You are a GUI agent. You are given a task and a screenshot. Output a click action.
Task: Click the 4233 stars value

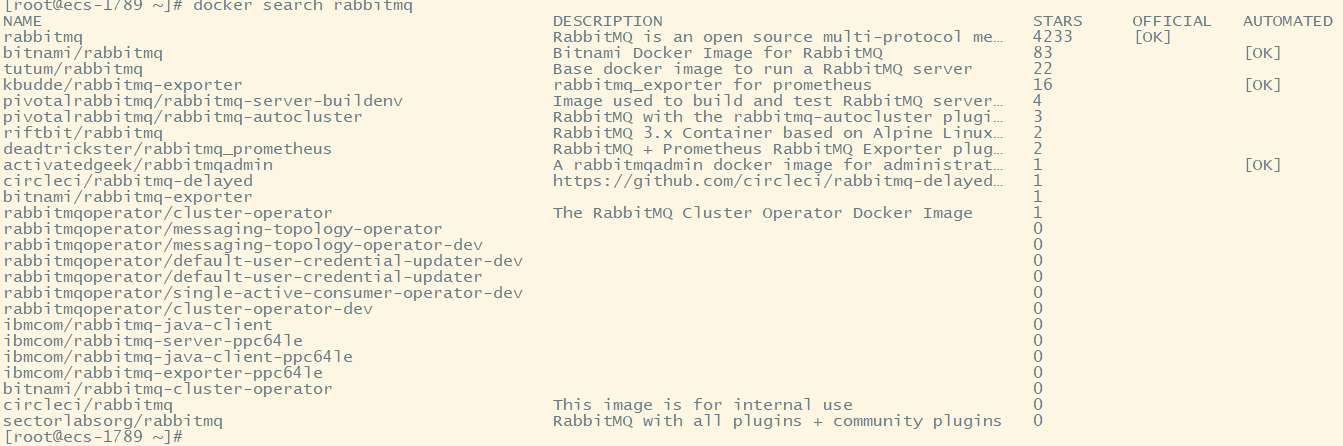click(1052, 37)
